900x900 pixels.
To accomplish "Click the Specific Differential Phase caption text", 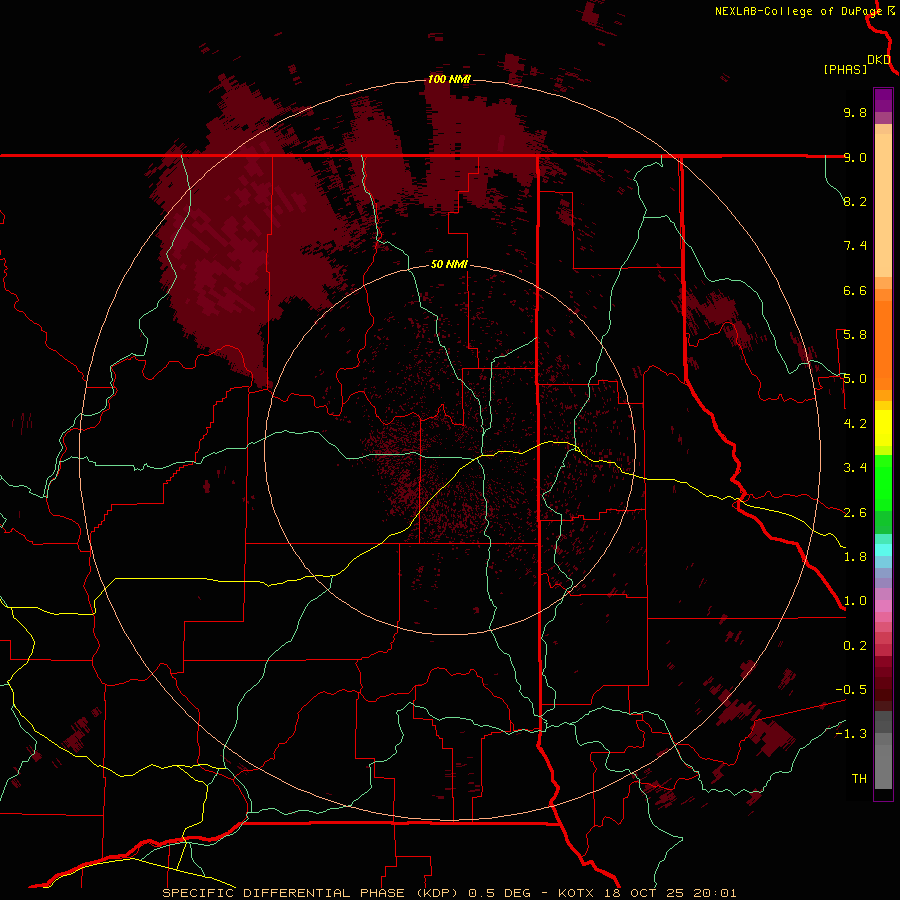I will point(449,893).
